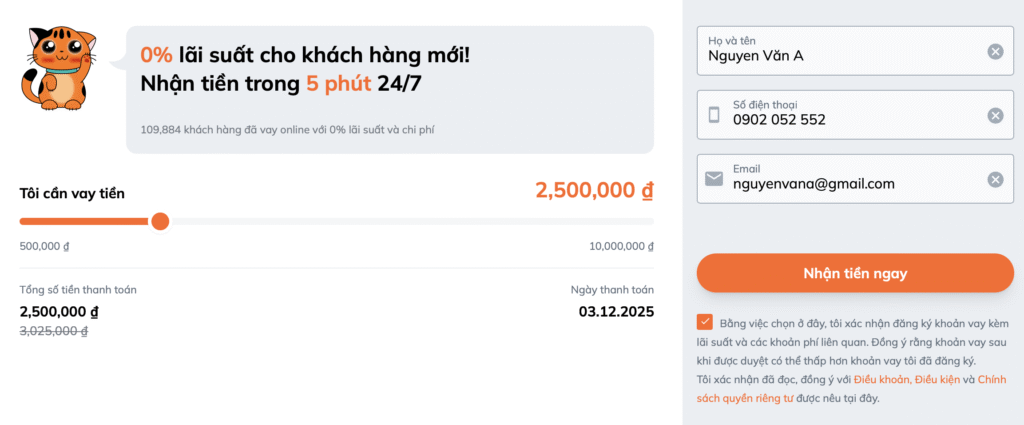
Task: Click the 10,000,000 đ maximum label
Action: pos(621,246)
